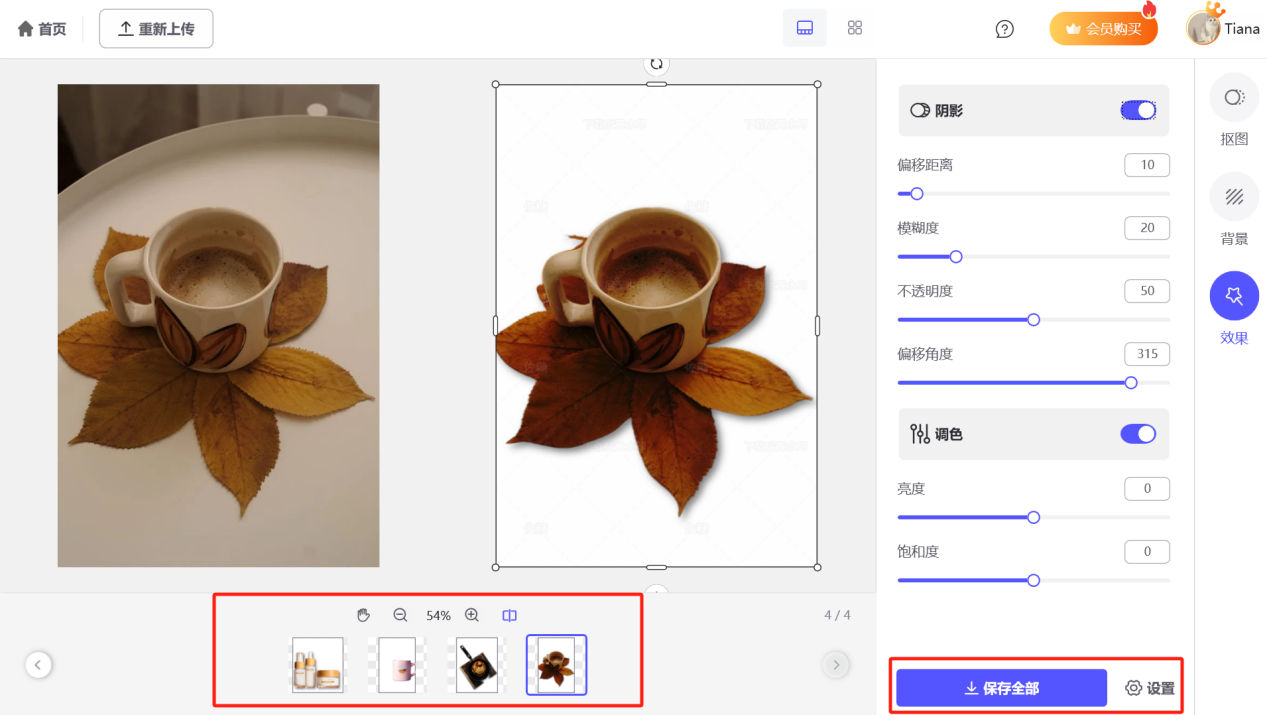Disable the 调色 color adjustment switch
This screenshot has width=1267, height=715.
click(1138, 434)
